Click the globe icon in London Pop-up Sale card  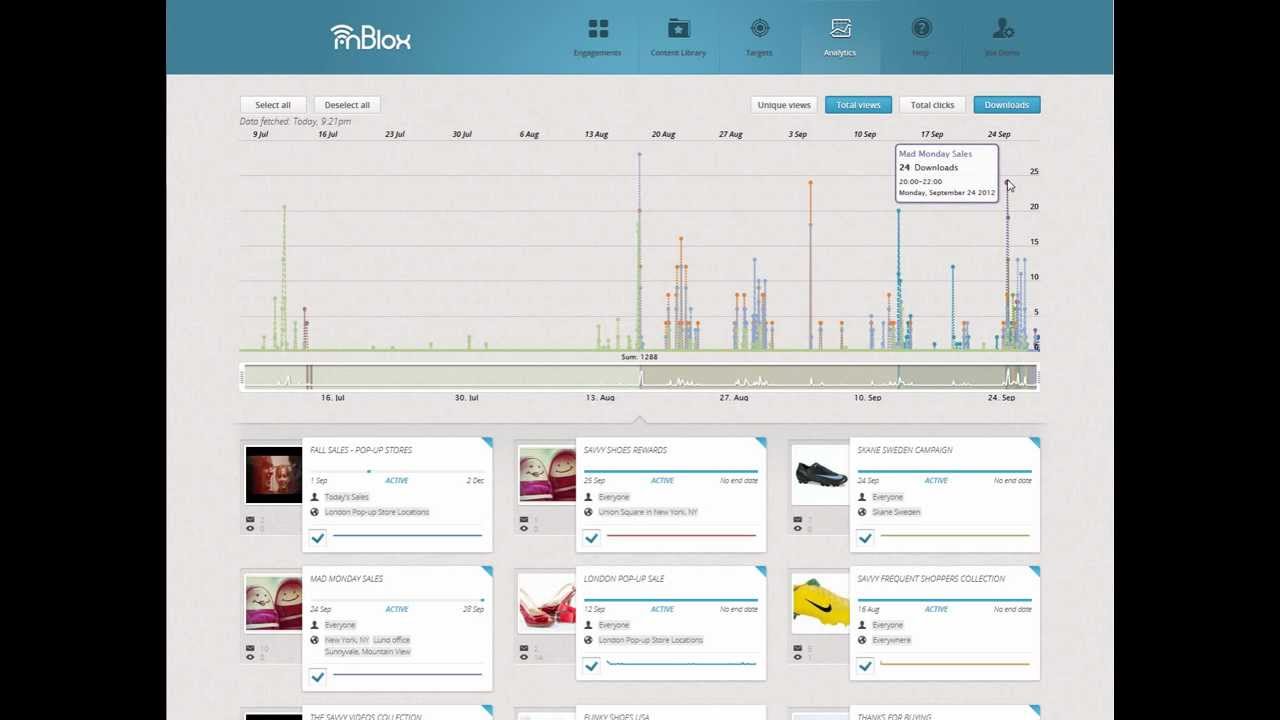point(588,640)
